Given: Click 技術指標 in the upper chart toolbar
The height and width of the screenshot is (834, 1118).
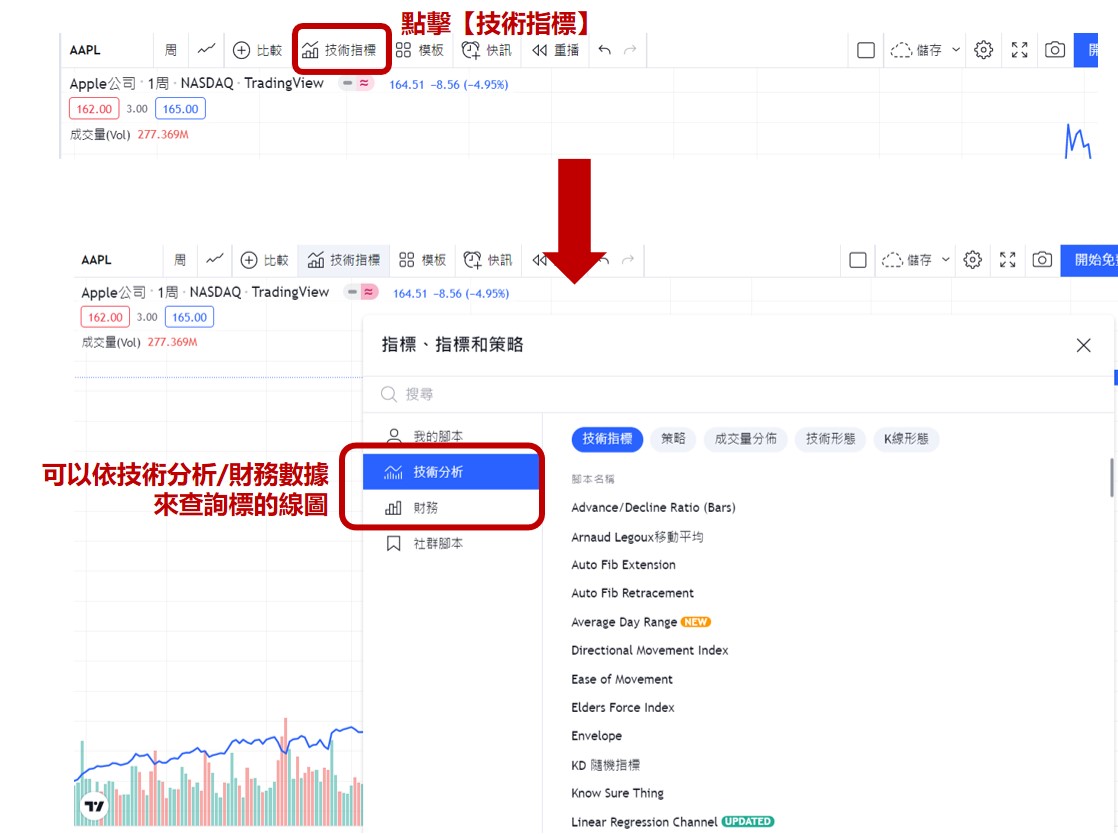Looking at the screenshot, I should point(339,50).
